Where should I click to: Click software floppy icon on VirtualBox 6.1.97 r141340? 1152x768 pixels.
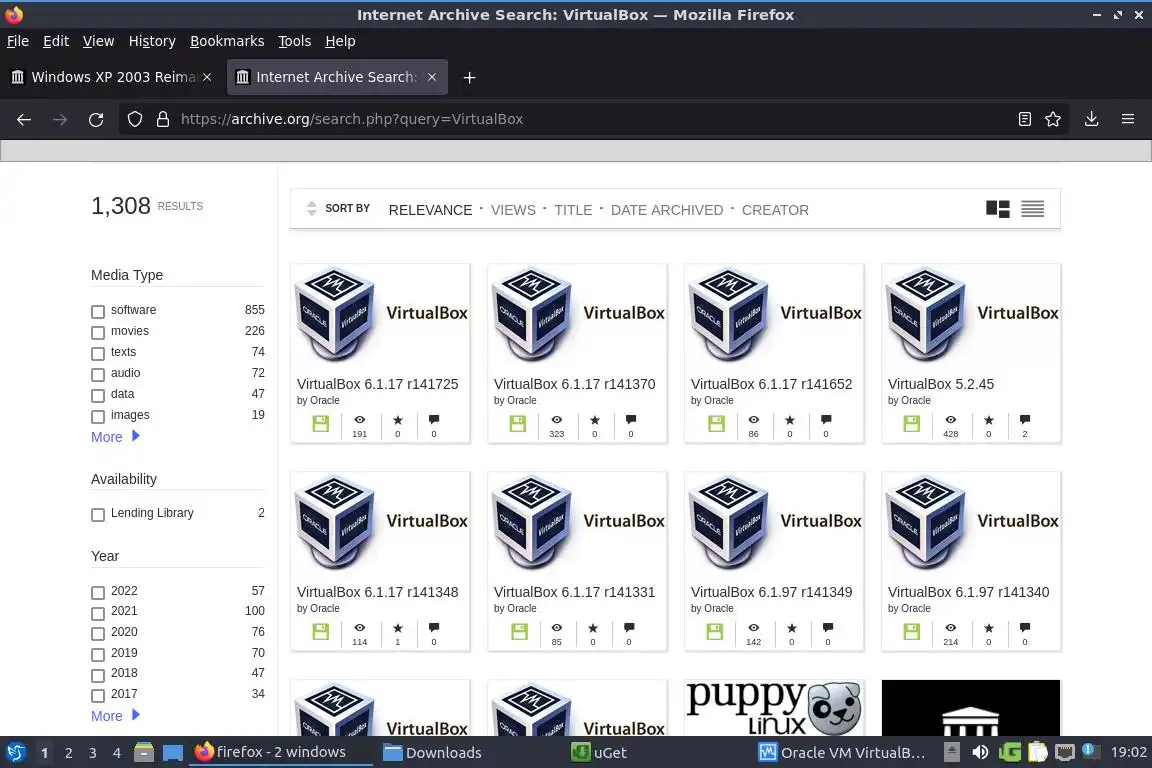pyautogui.click(x=912, y=632)
